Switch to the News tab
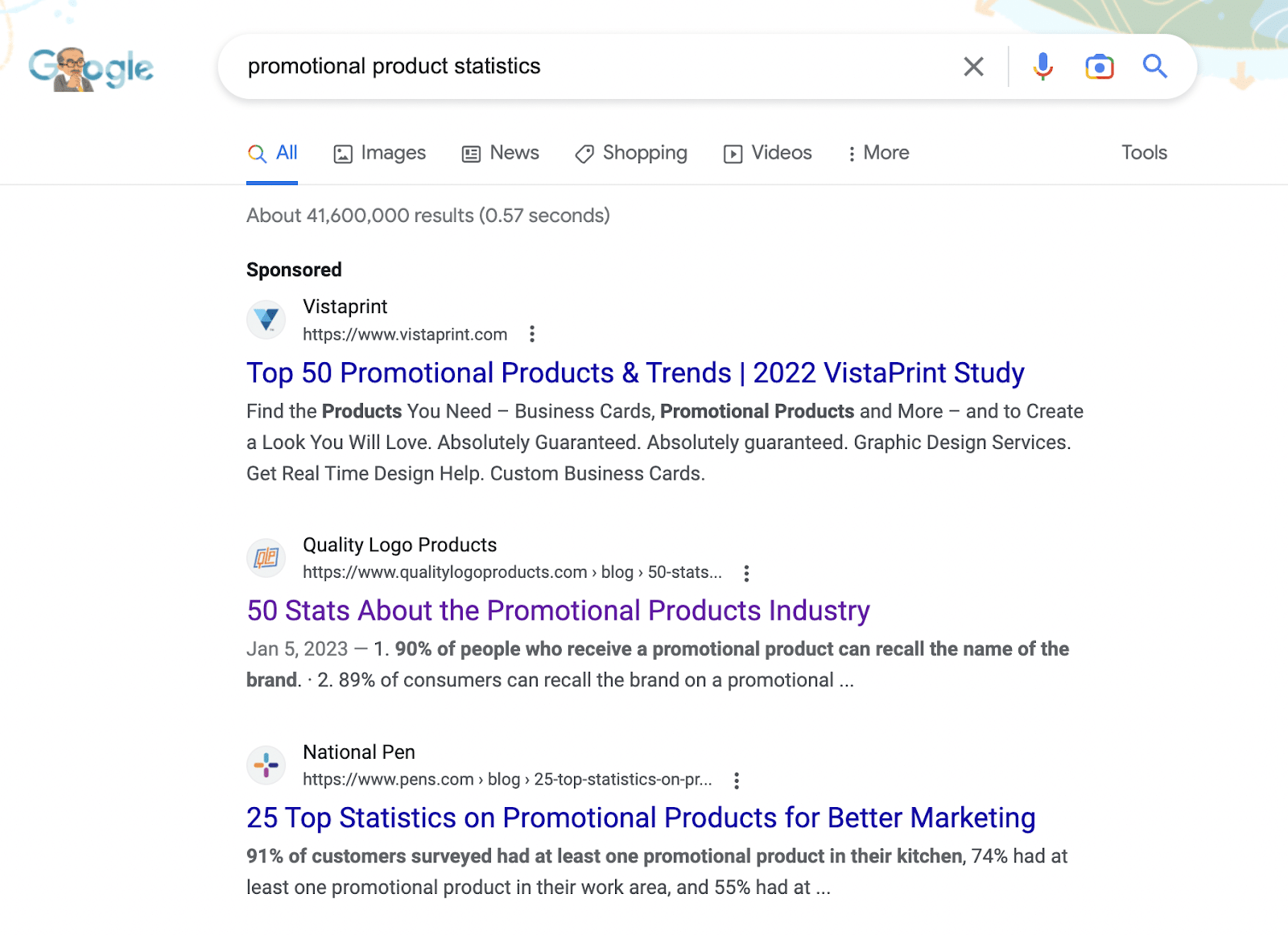This screenshot has height=935, width=1288. 500,153
